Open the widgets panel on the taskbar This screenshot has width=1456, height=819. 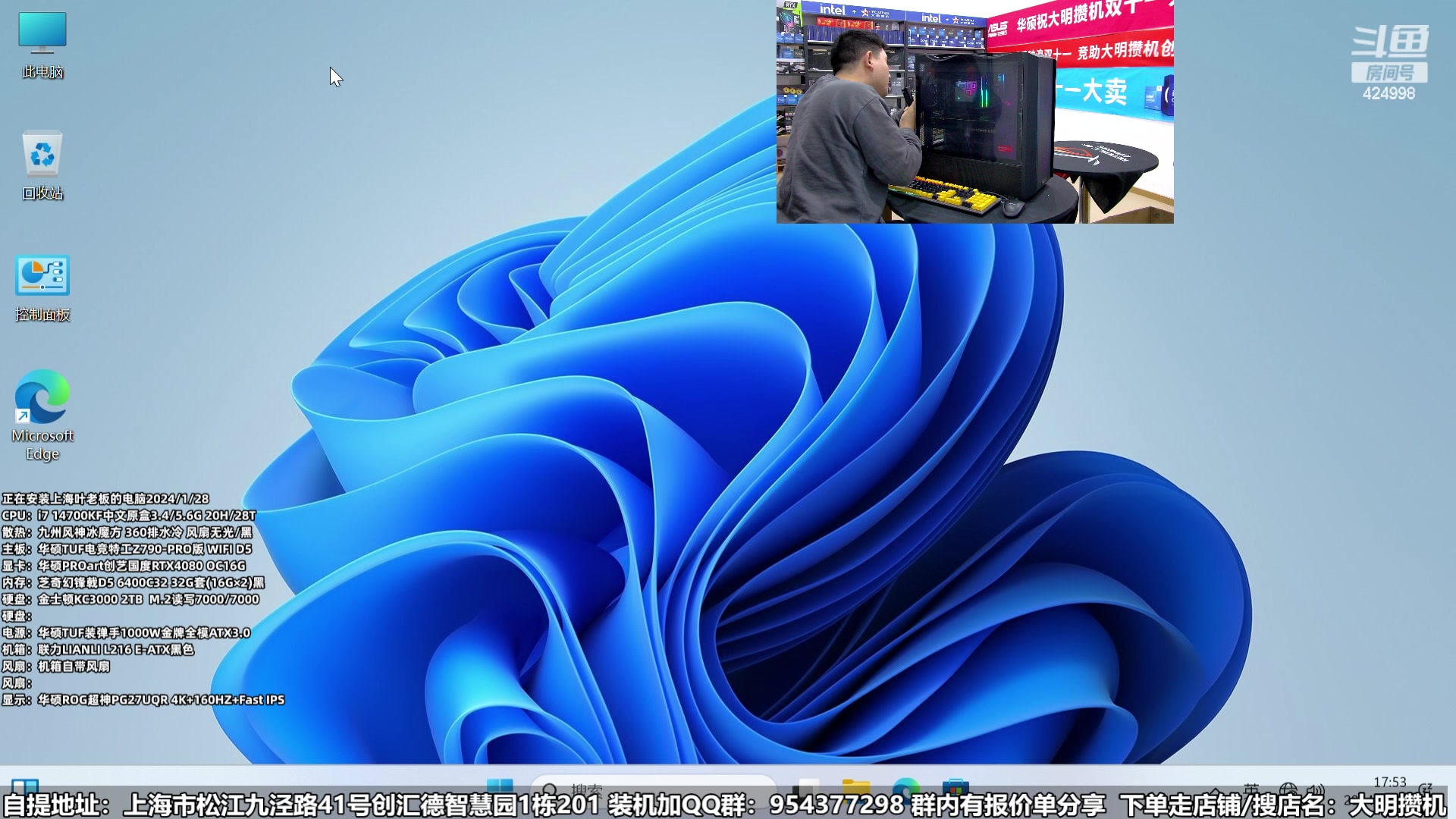coord(25,786)
